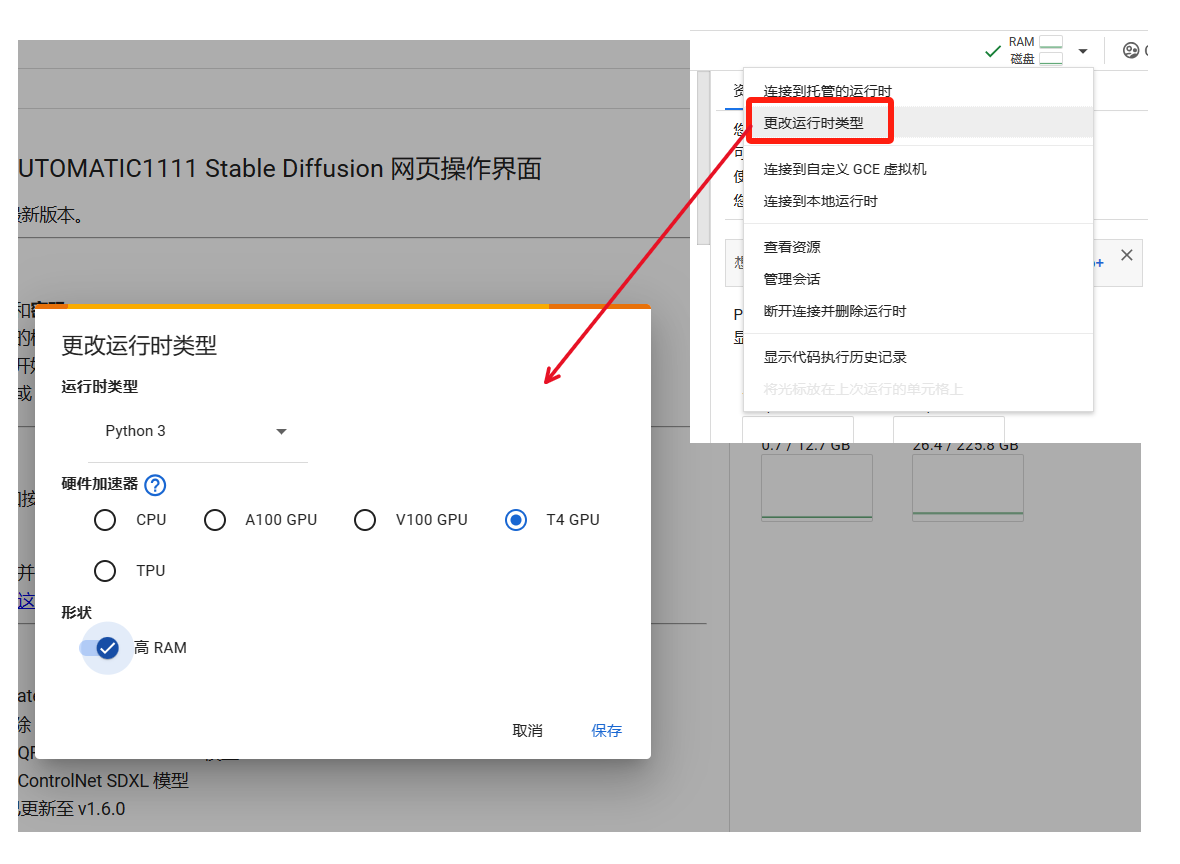Select 管理会话 in the menu

(x=790, y=279)
